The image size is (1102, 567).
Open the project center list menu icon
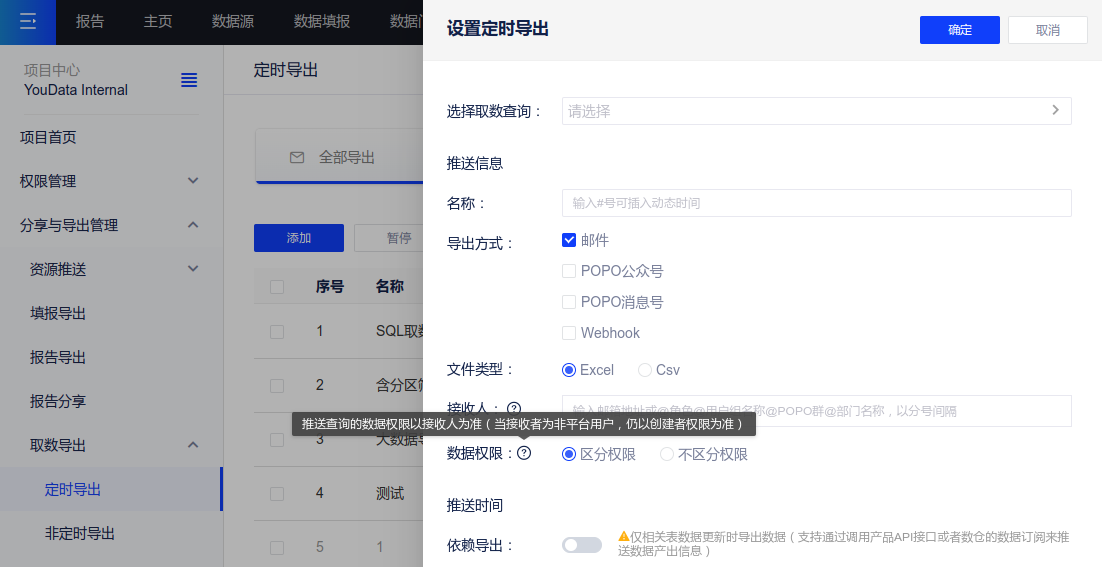(x=189, y=80)
